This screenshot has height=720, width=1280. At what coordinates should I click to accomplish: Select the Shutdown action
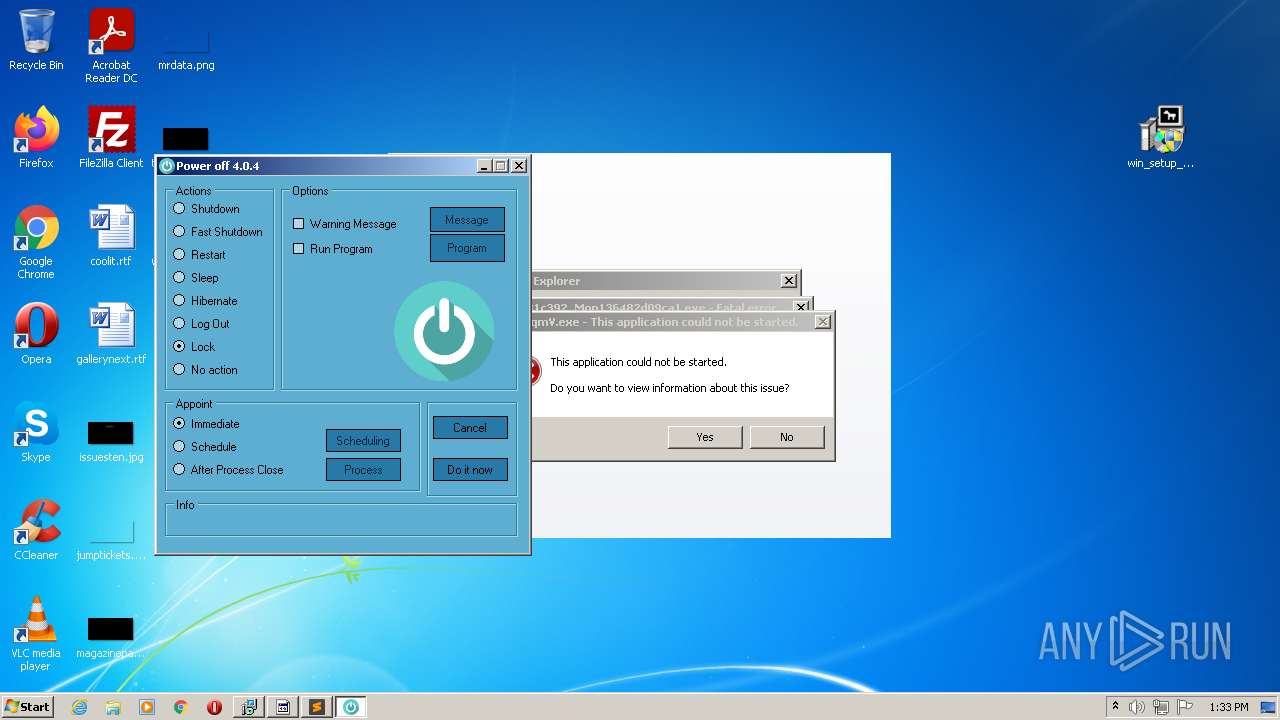click(206, 209)
